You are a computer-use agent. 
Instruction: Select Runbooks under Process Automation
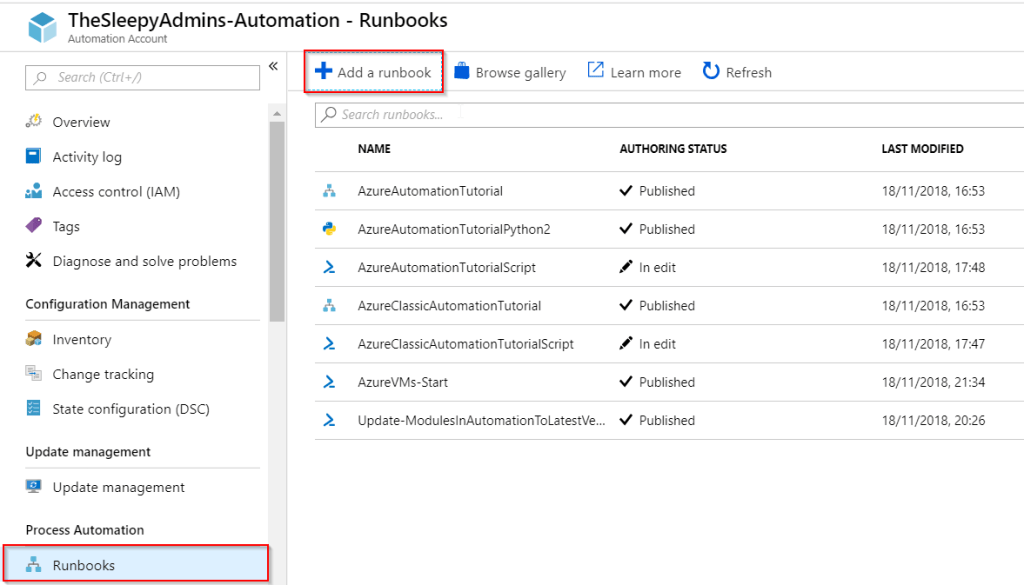[136, 565]
